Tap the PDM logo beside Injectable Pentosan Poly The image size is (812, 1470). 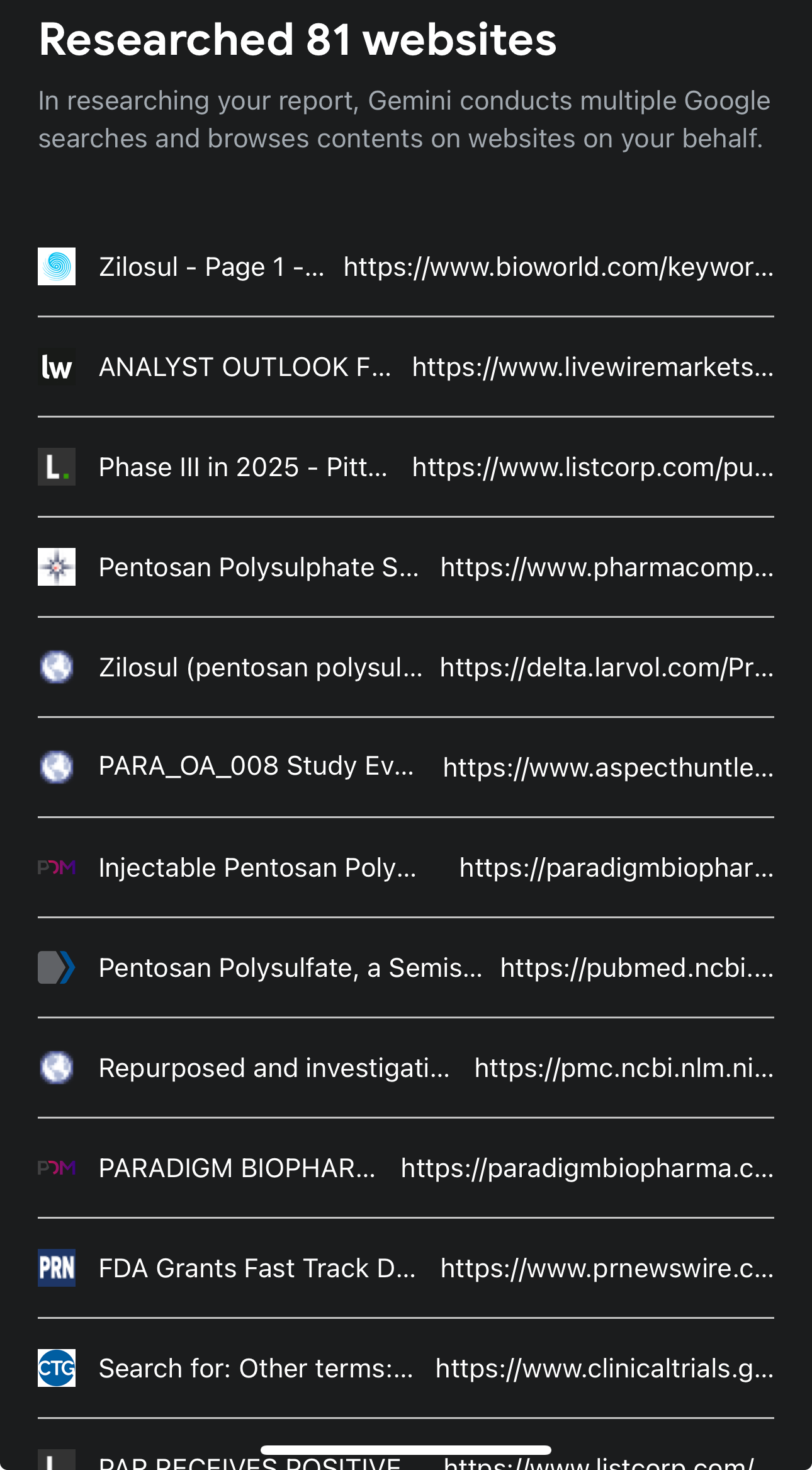[x=57, y=867]
